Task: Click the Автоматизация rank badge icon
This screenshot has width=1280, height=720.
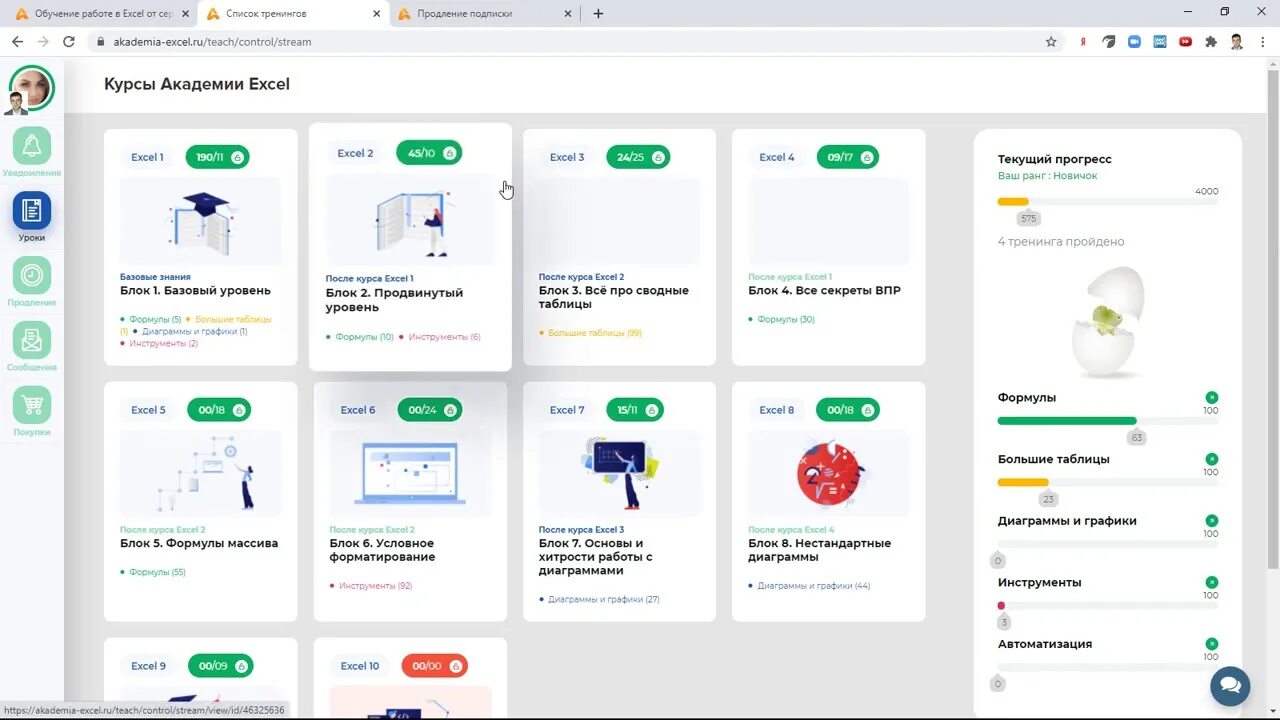Action: 1212,644
